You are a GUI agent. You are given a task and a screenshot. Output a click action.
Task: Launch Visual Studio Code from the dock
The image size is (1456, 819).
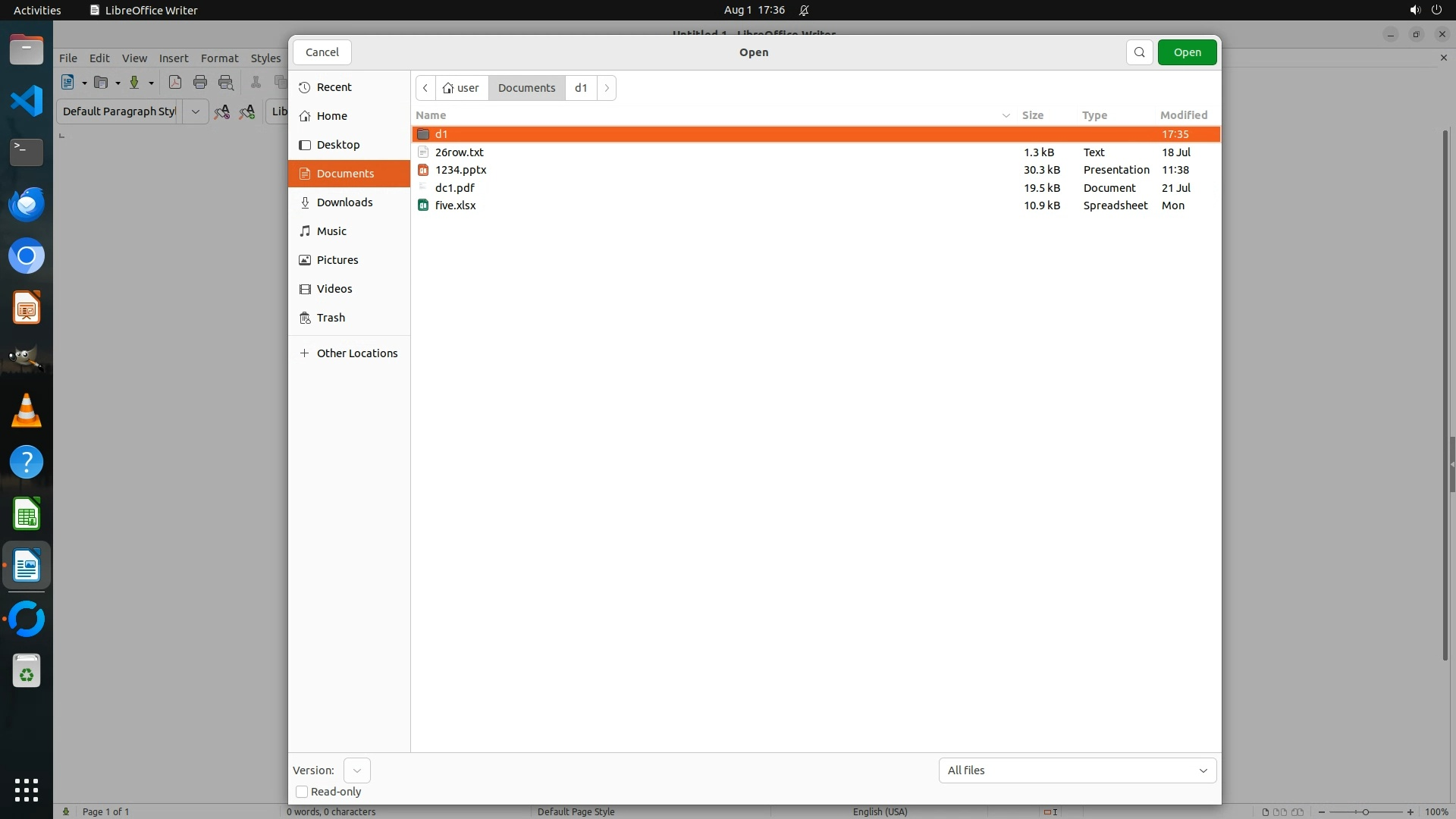coord(27,101)
